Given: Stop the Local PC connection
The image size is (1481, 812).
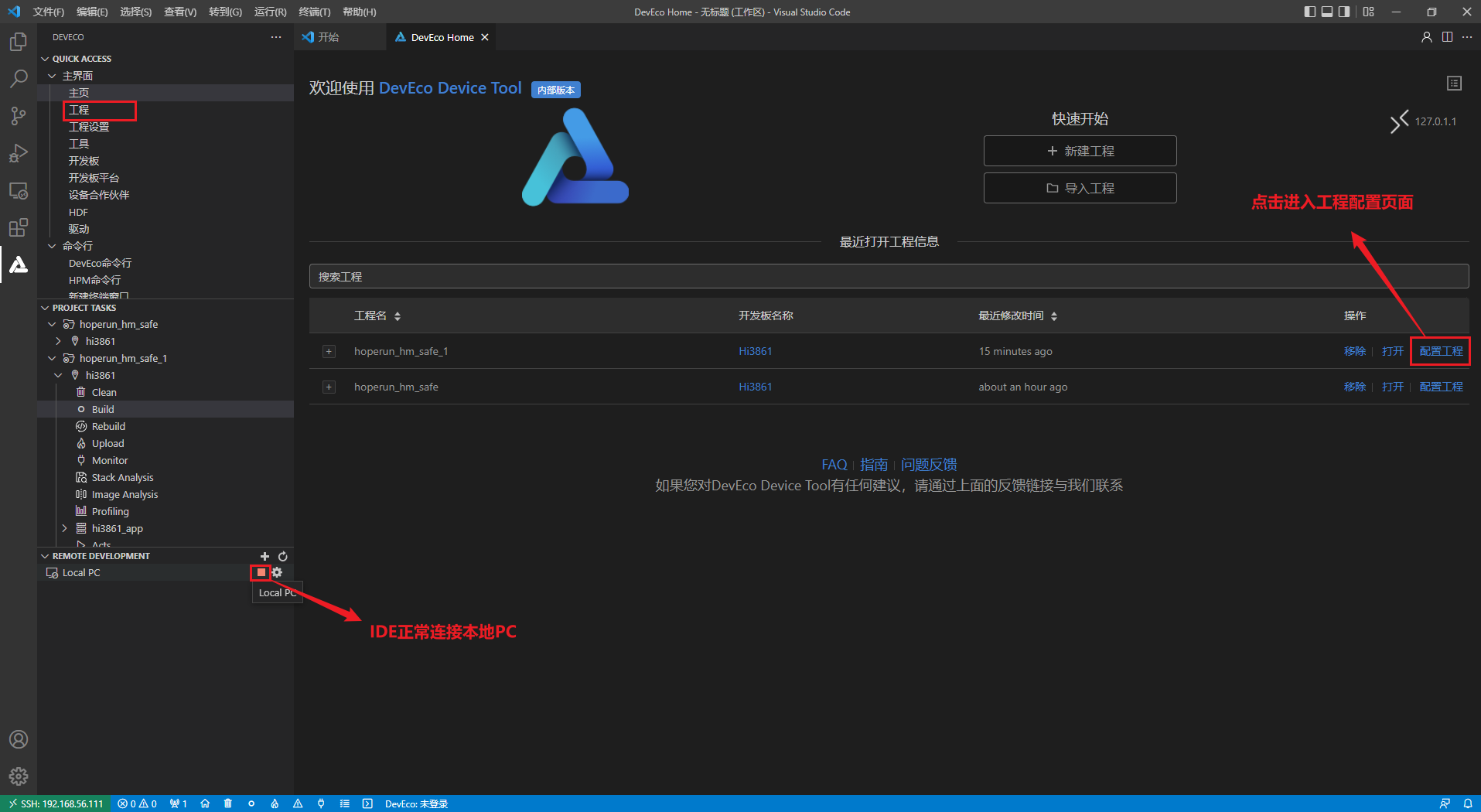Looking at the screenshot, I should click(261, 572).
